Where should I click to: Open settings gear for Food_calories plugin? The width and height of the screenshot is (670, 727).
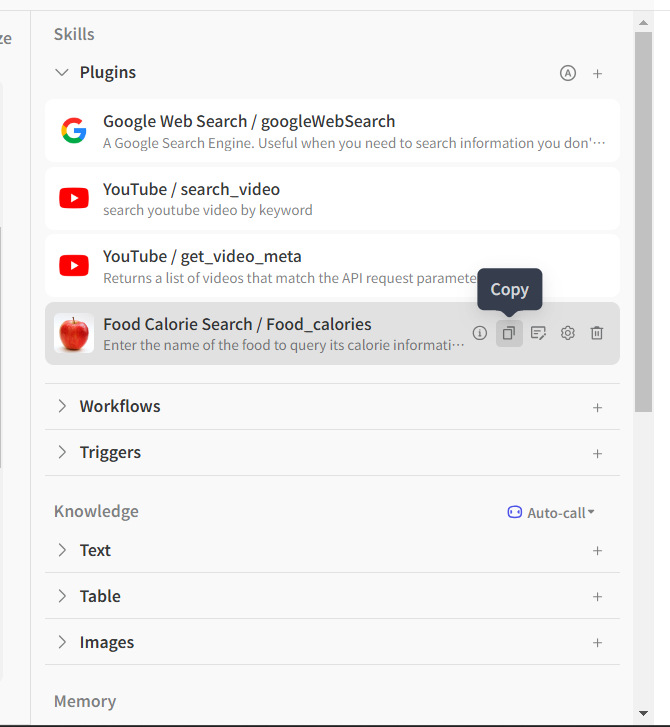(568, 333)
